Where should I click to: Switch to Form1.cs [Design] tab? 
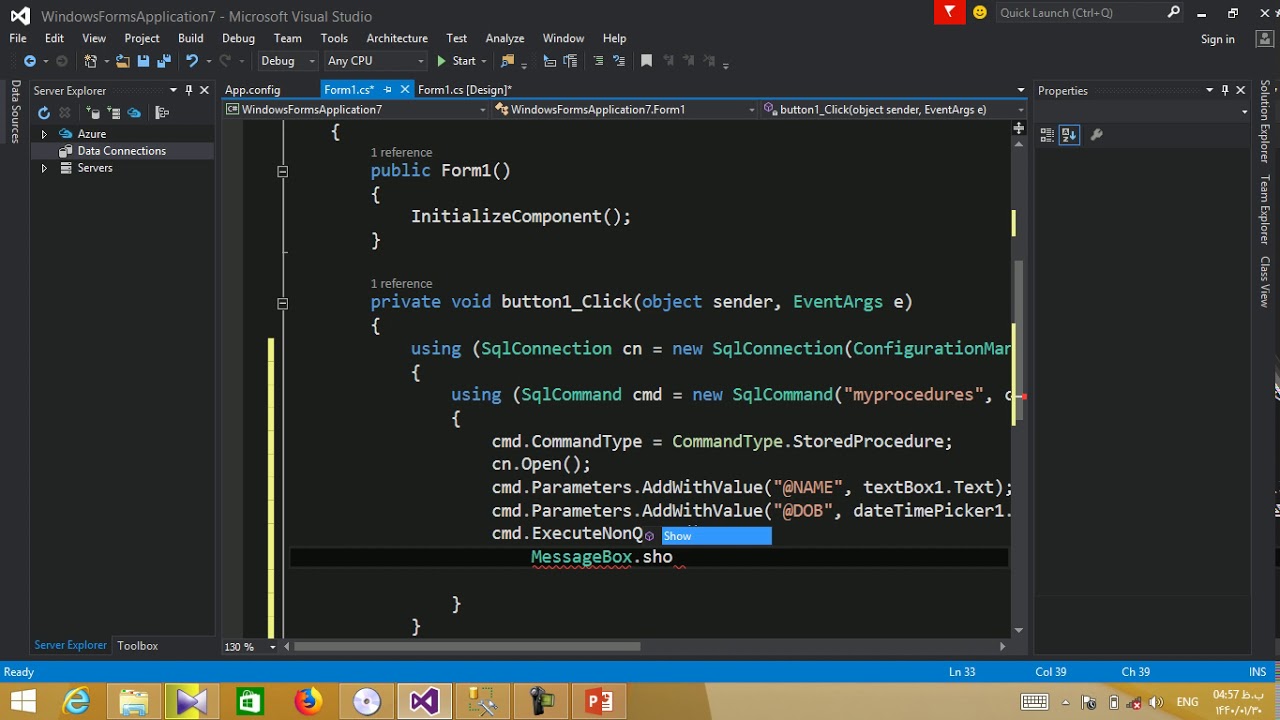tap(464, 90)
